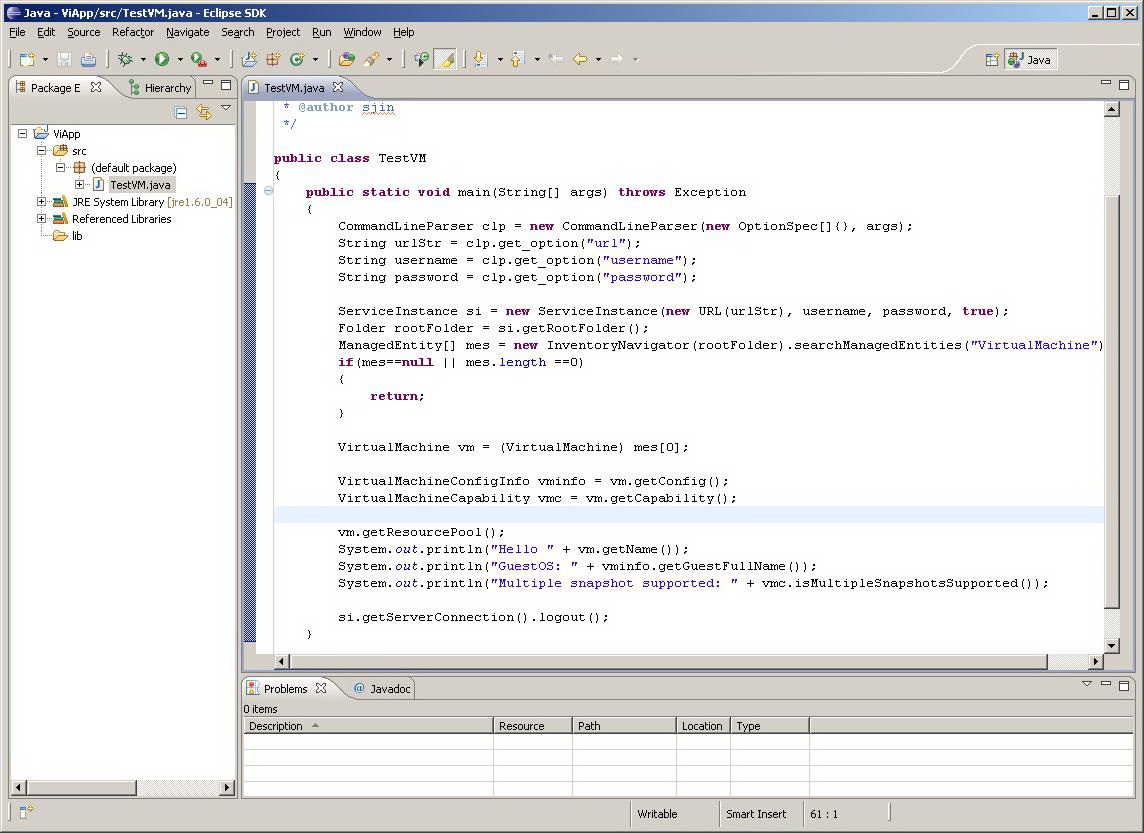
Task: Collapse All in Package Explorer
Action: point(181,112)
